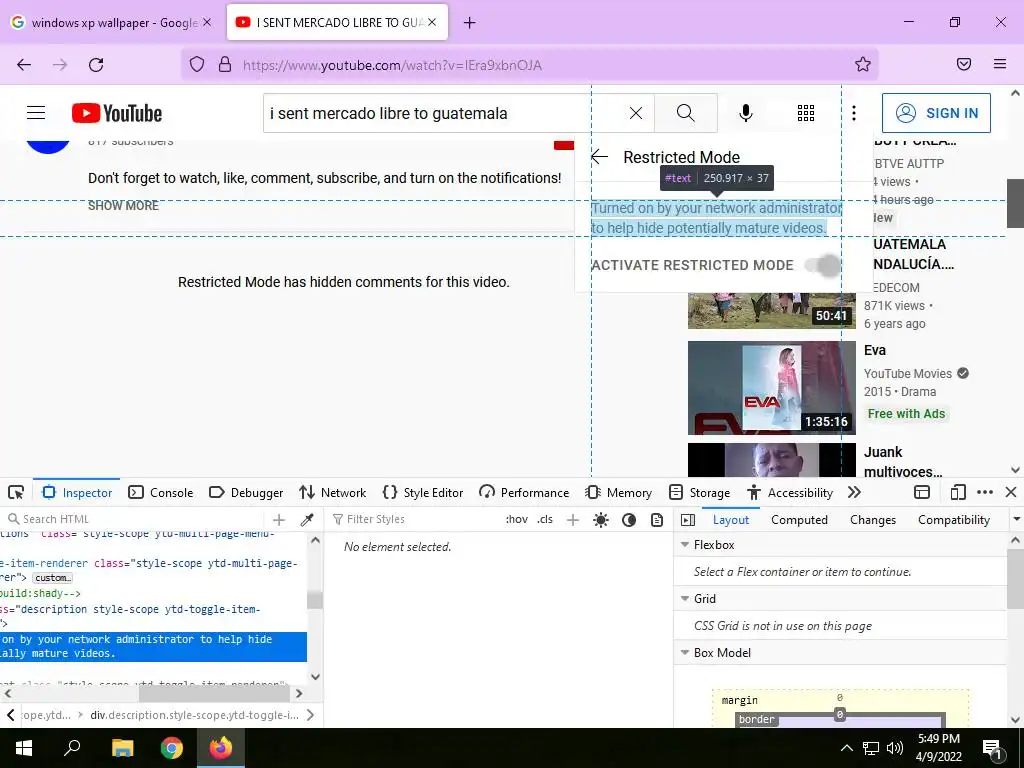Image resolution: width=1024 pixels, height=768 pixels.
Task: Open a new Firefox tab
Action: 470,23
